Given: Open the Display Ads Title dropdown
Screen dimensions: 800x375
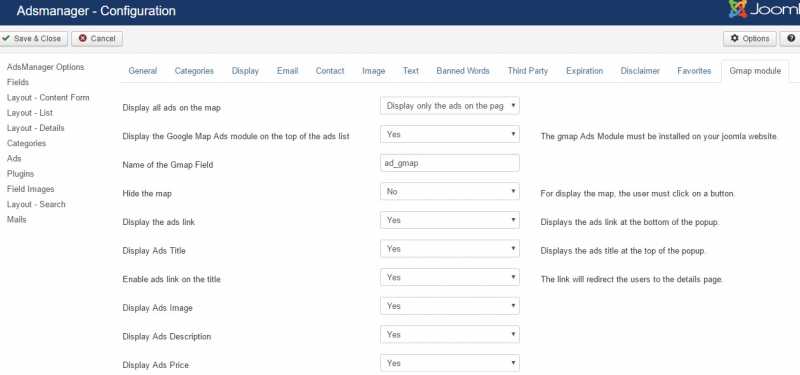Looking at the screenshot, I should tap(450, 248).
